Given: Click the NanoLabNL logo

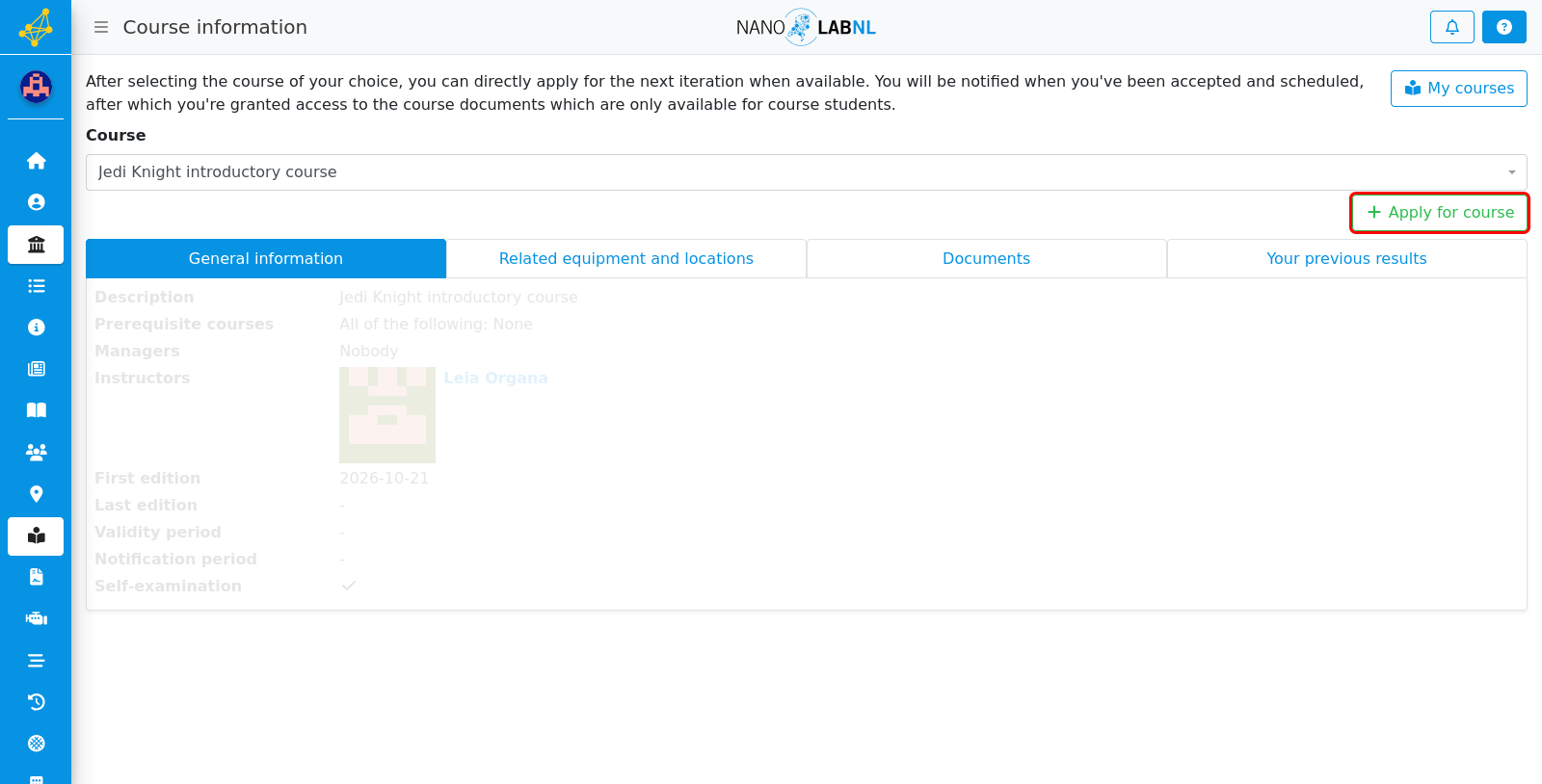Looking at the screenshot, I should click(x=806, y=27).
